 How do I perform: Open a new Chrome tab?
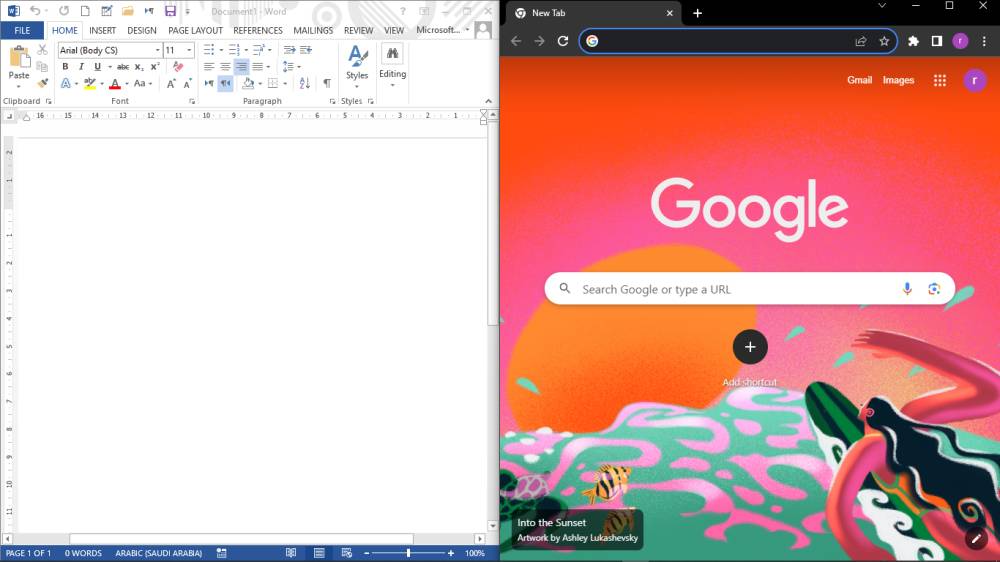[x=698, y=13]
